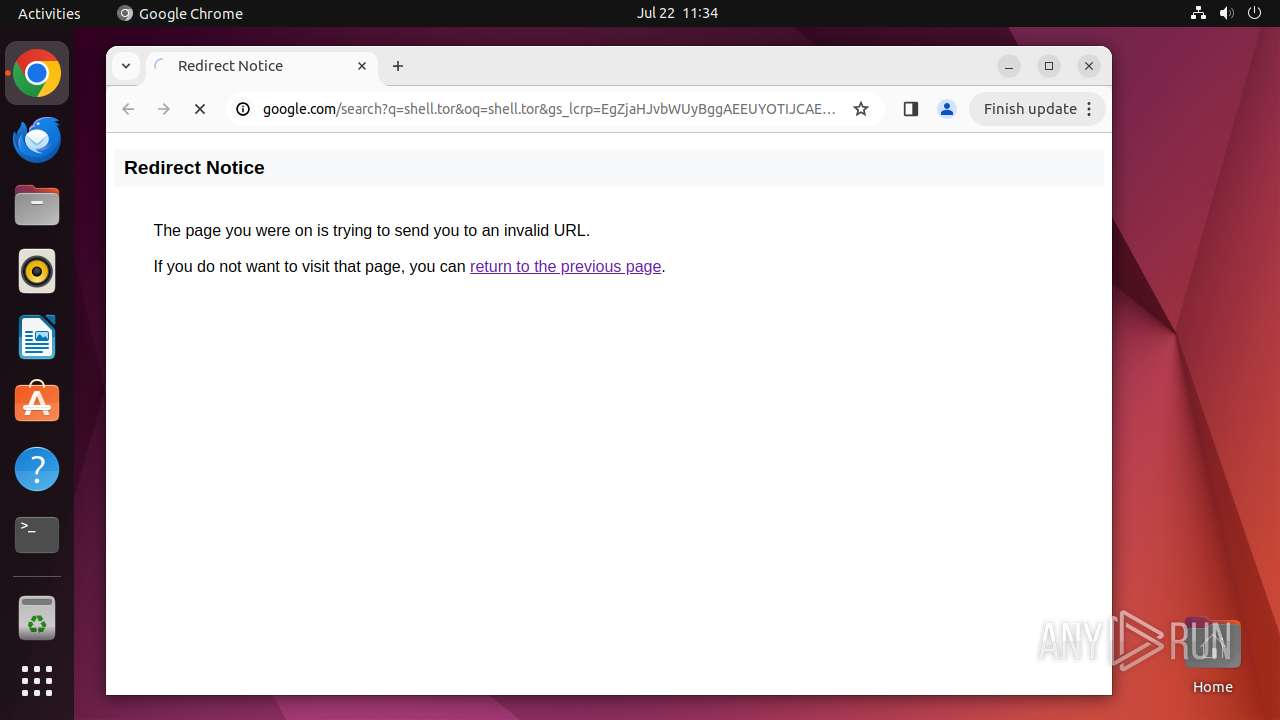Screen dimensions: 1280x720
Task: Close the Chrome window
Action: [1089, 66]
